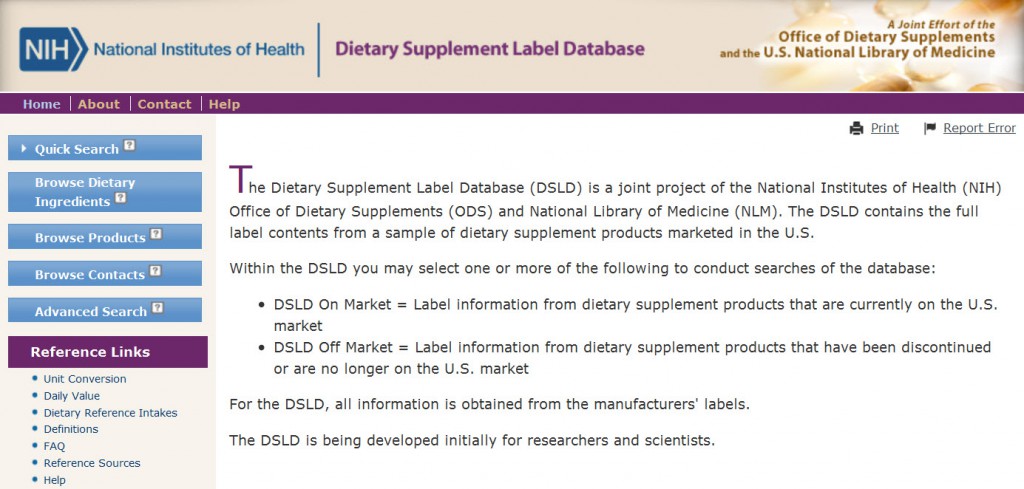Viewport: 1024px width, 489px height.
Task: Open the About menu item
Action: pos(99,104)
